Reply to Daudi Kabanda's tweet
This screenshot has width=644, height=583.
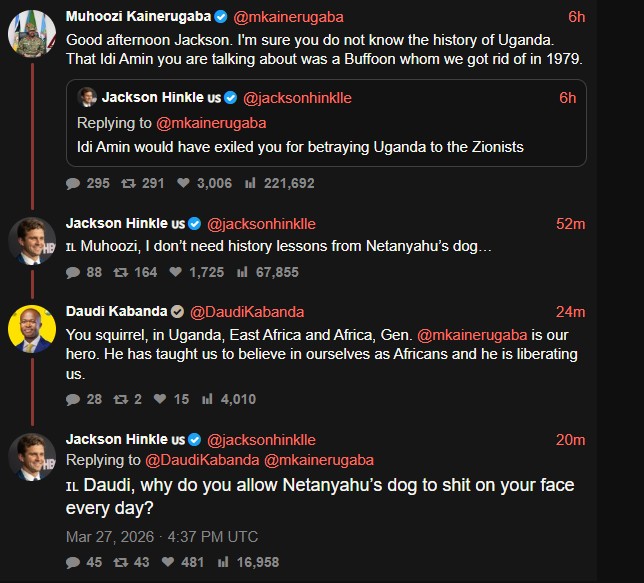[x=73, y=399]
